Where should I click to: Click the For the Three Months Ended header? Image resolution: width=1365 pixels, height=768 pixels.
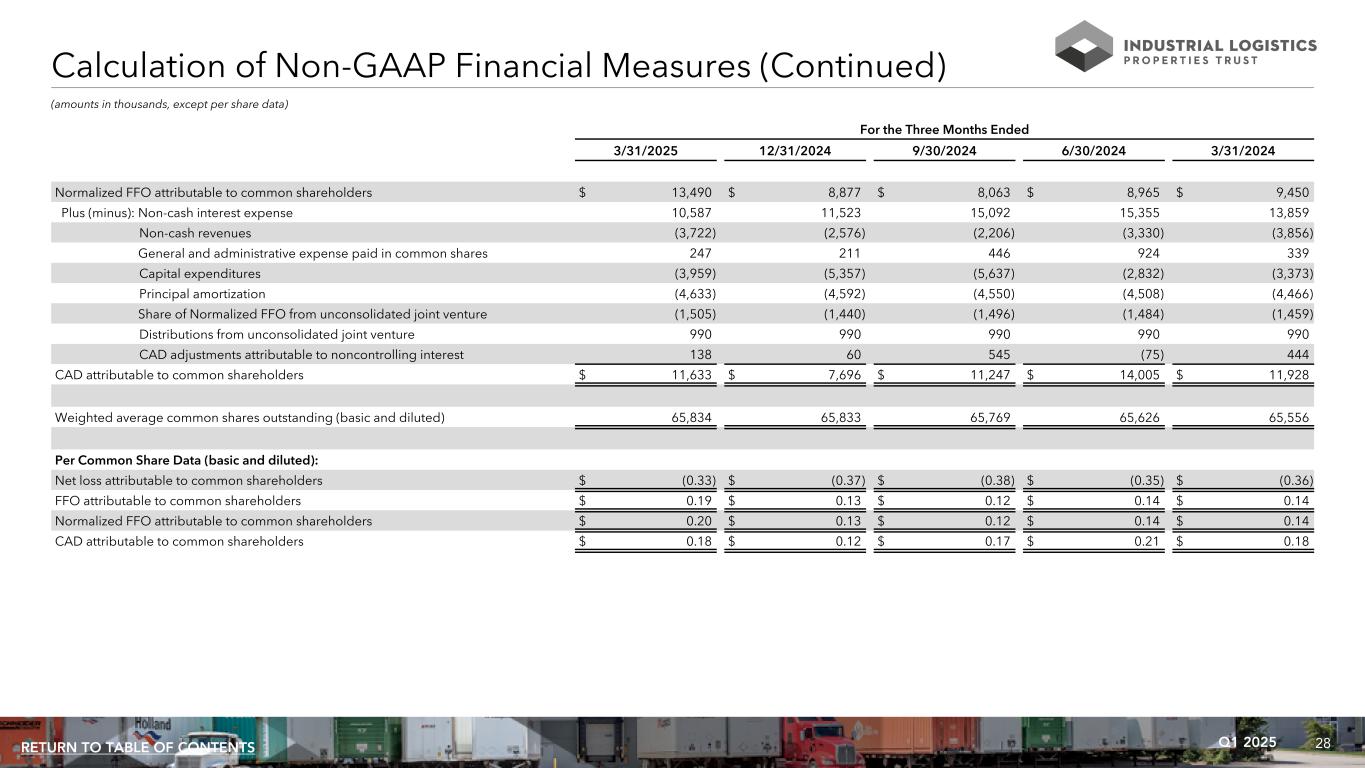pos(945,129)
